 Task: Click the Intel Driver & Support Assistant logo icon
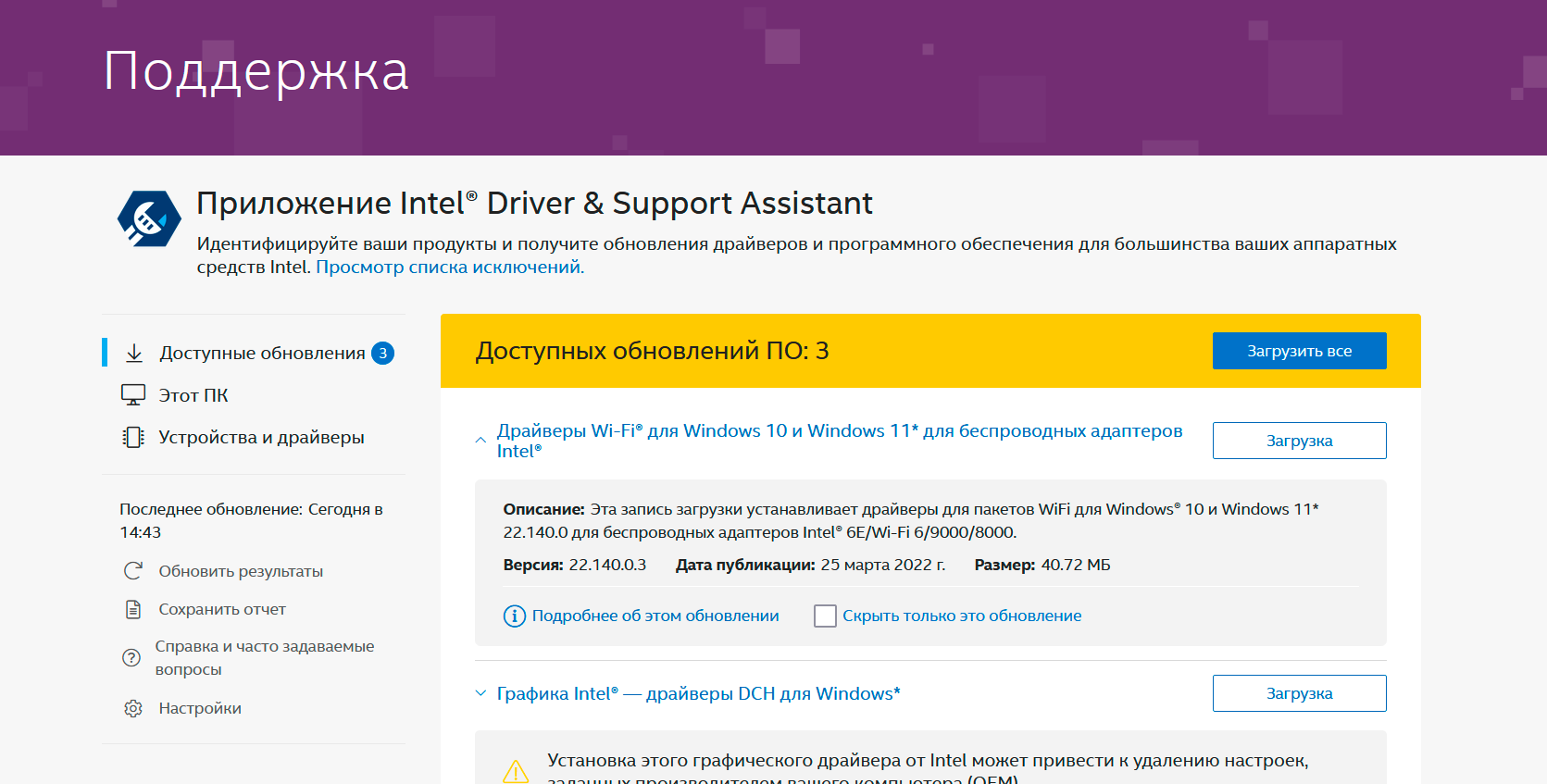pos(149,219)
